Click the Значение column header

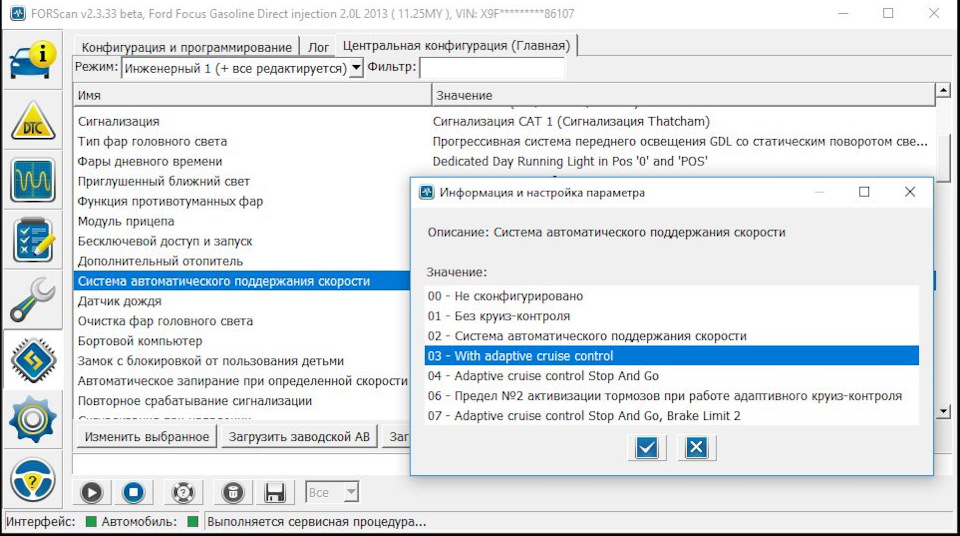click(x=683, y=96)
